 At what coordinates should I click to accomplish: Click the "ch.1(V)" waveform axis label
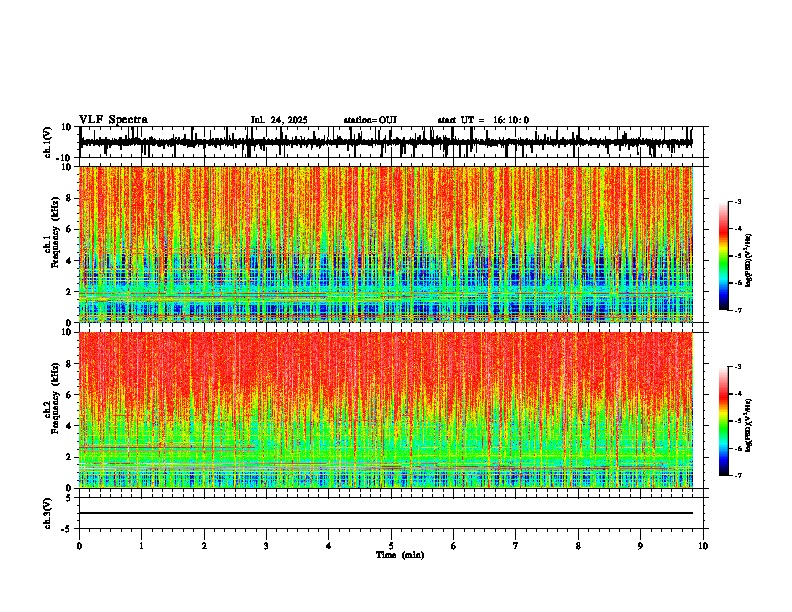48,142
